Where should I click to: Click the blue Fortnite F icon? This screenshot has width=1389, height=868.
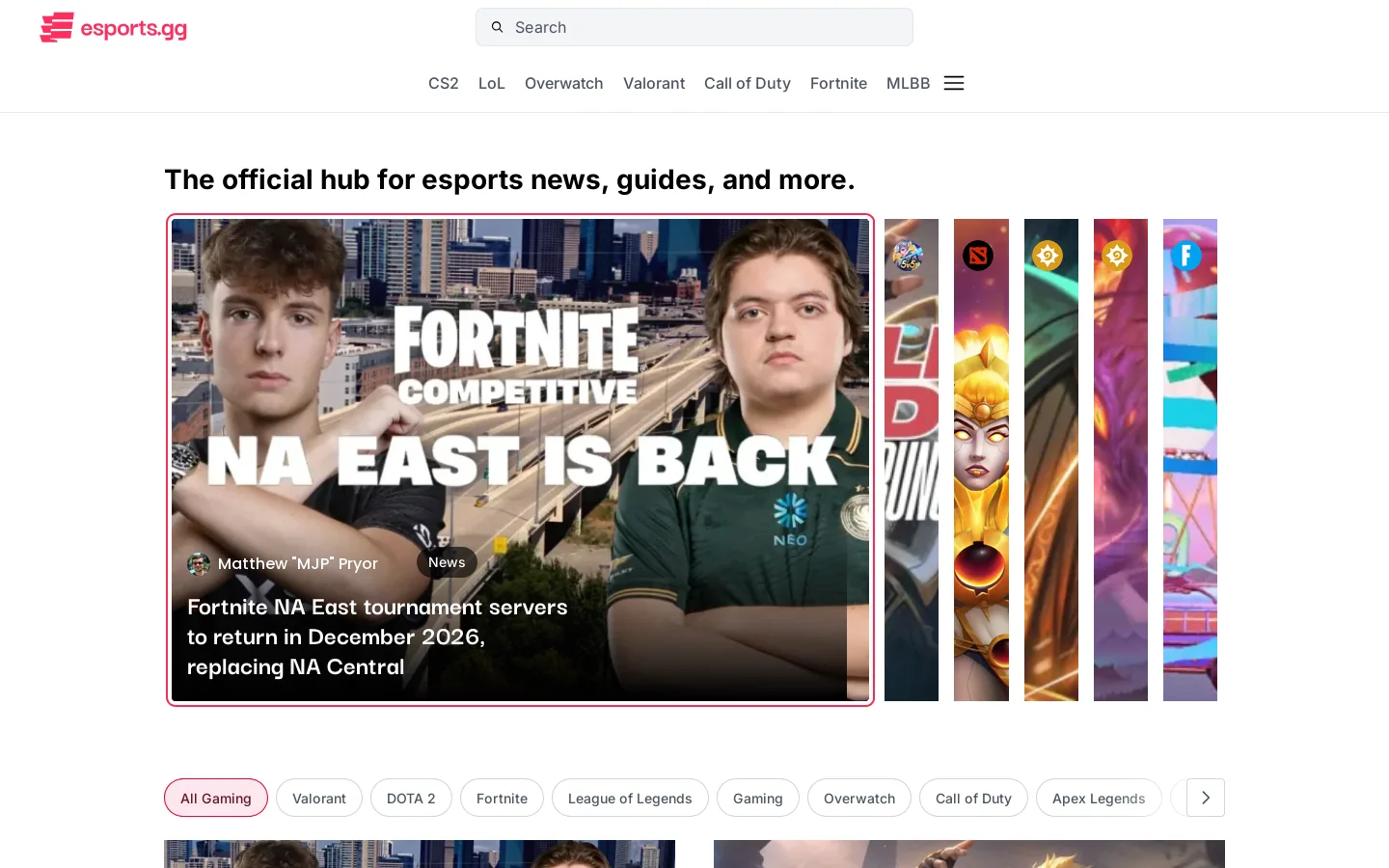click(1186, 256)
